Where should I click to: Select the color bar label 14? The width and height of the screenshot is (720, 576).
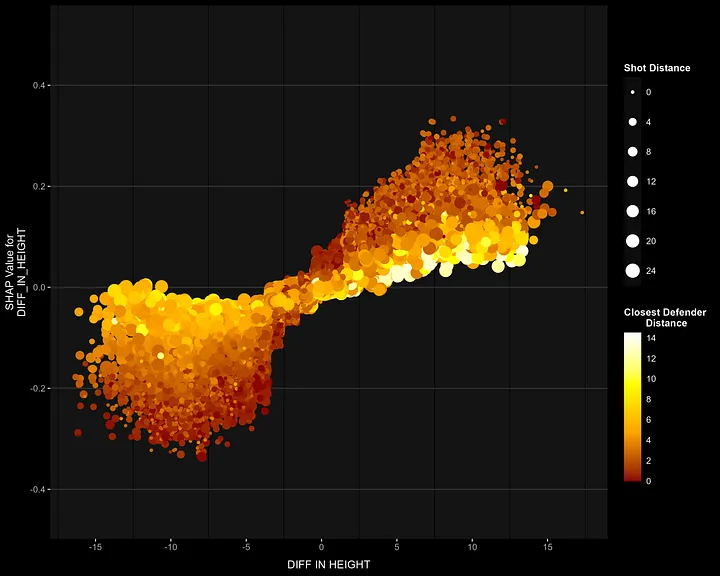(x=650, y=338)
